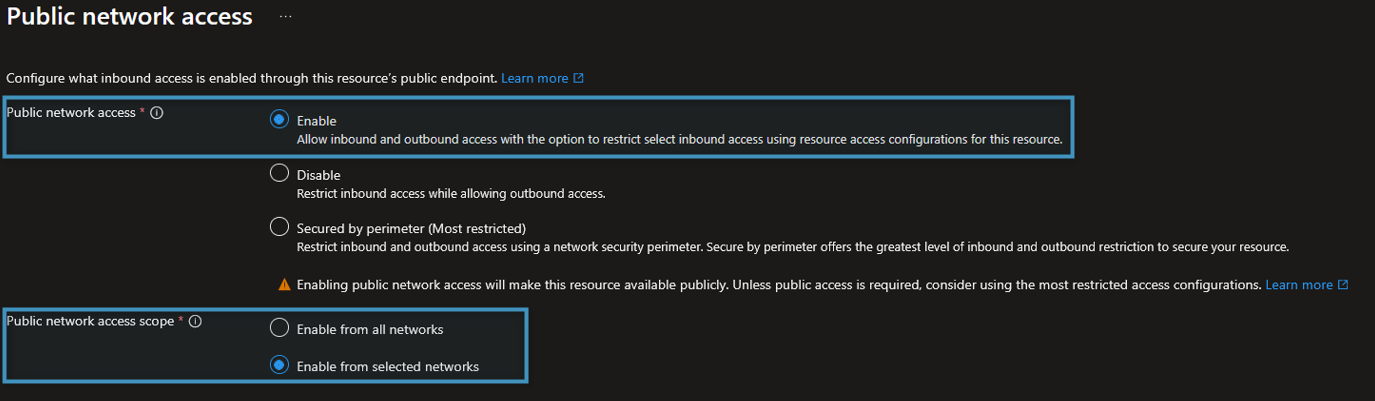
Task: Choose Secured by perimeter (Most restricted) option
Action: tap(279, 227)
